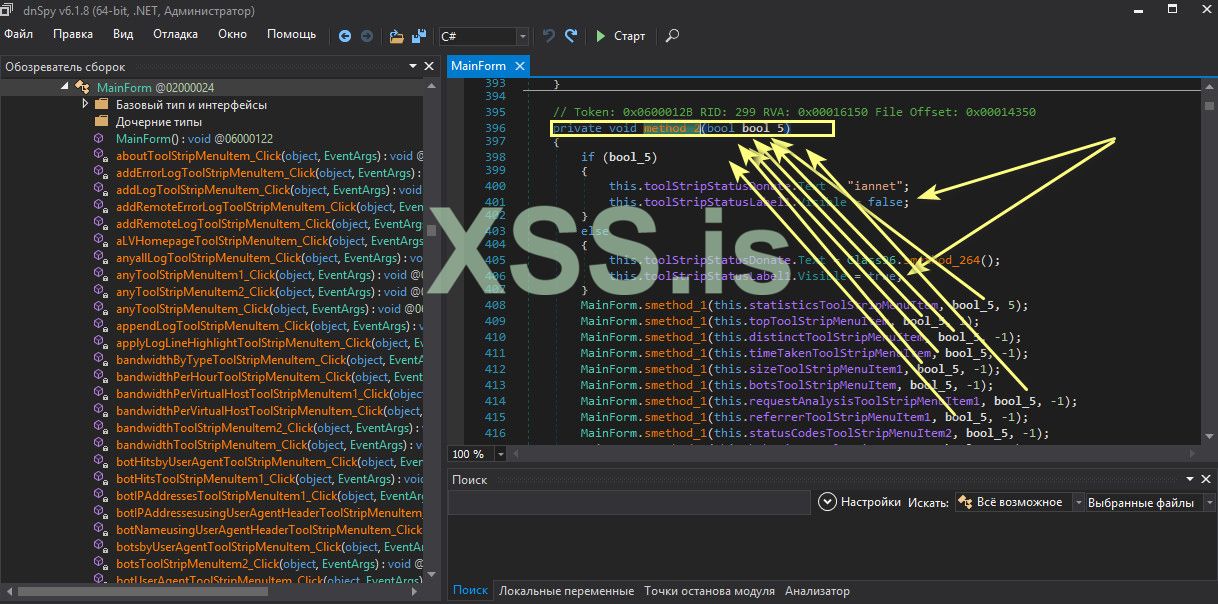1218x604 pixels.
Task: Expand the Базовый тип и интерфейсы node
Action: pos(85,105)
